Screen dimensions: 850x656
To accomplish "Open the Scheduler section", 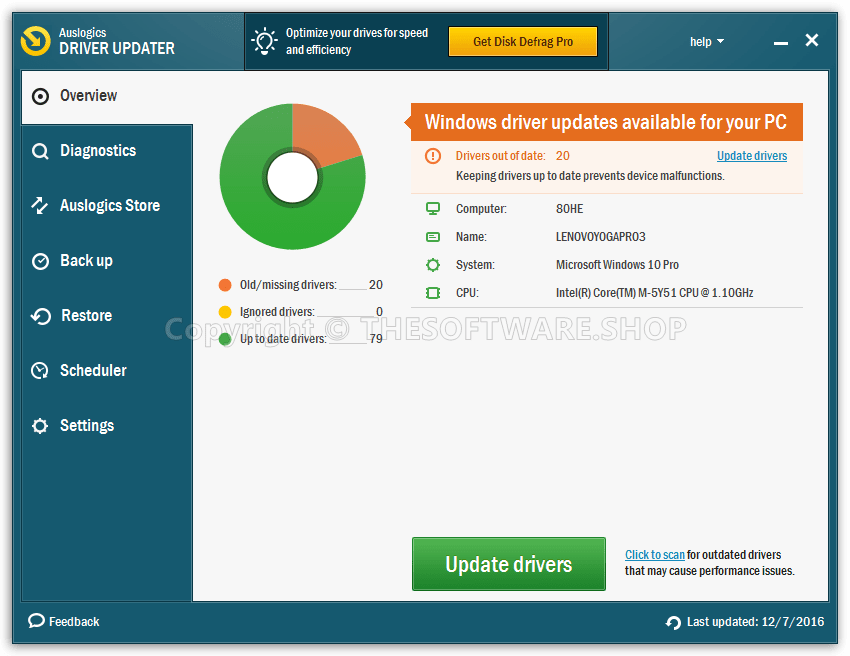I will click(x=107, y=371).
